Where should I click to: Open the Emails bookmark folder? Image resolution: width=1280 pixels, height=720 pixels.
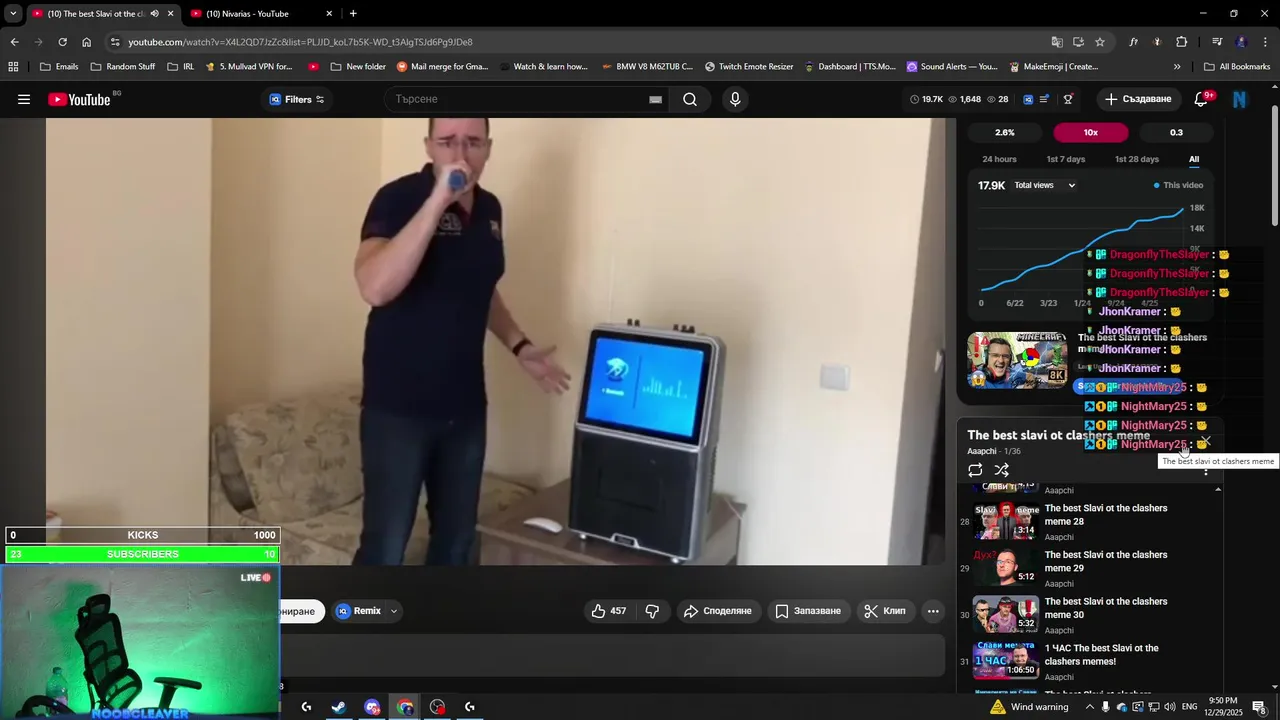tap(59, 67)
